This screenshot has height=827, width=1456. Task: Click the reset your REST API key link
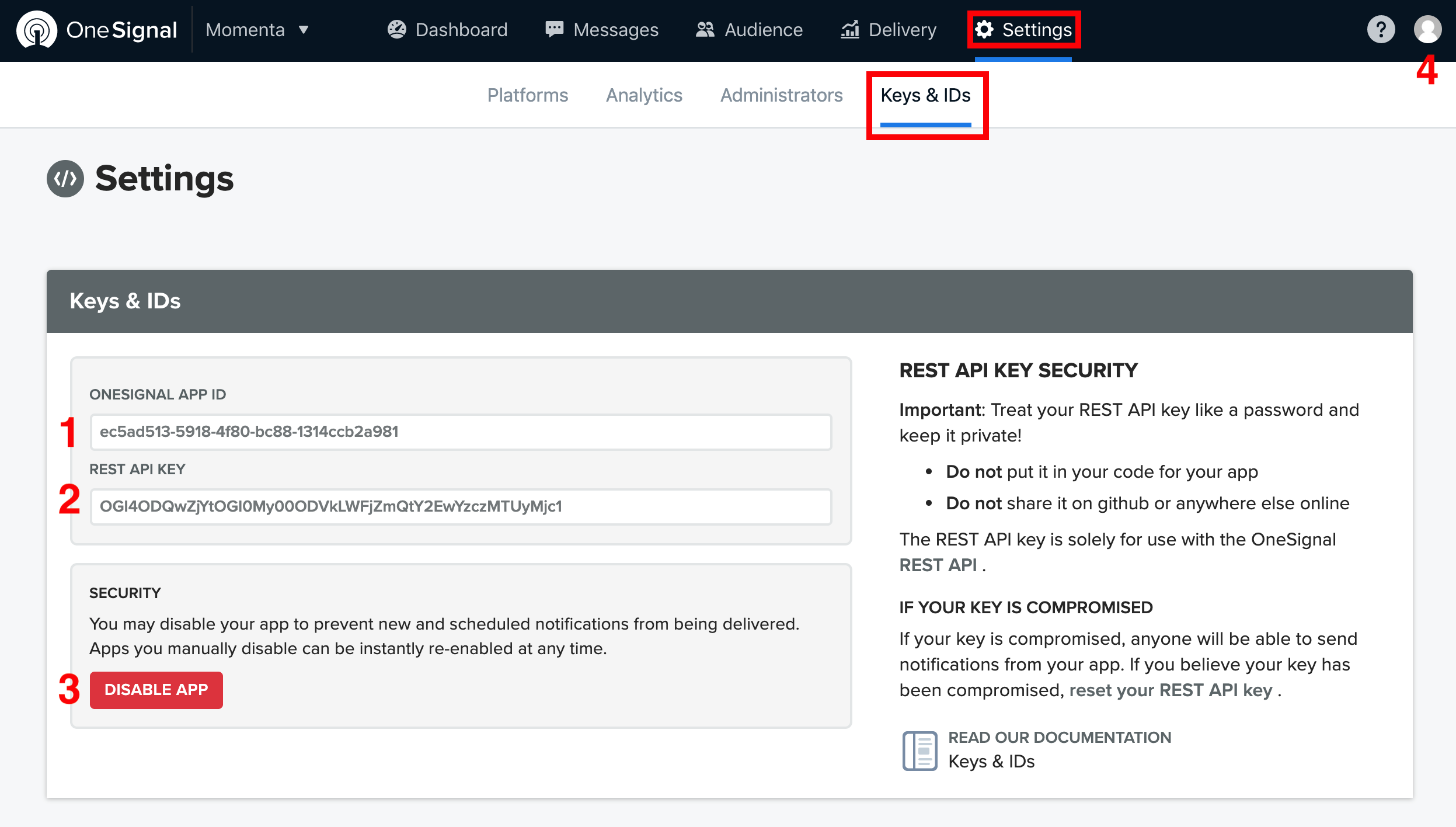coord(1171,690)
